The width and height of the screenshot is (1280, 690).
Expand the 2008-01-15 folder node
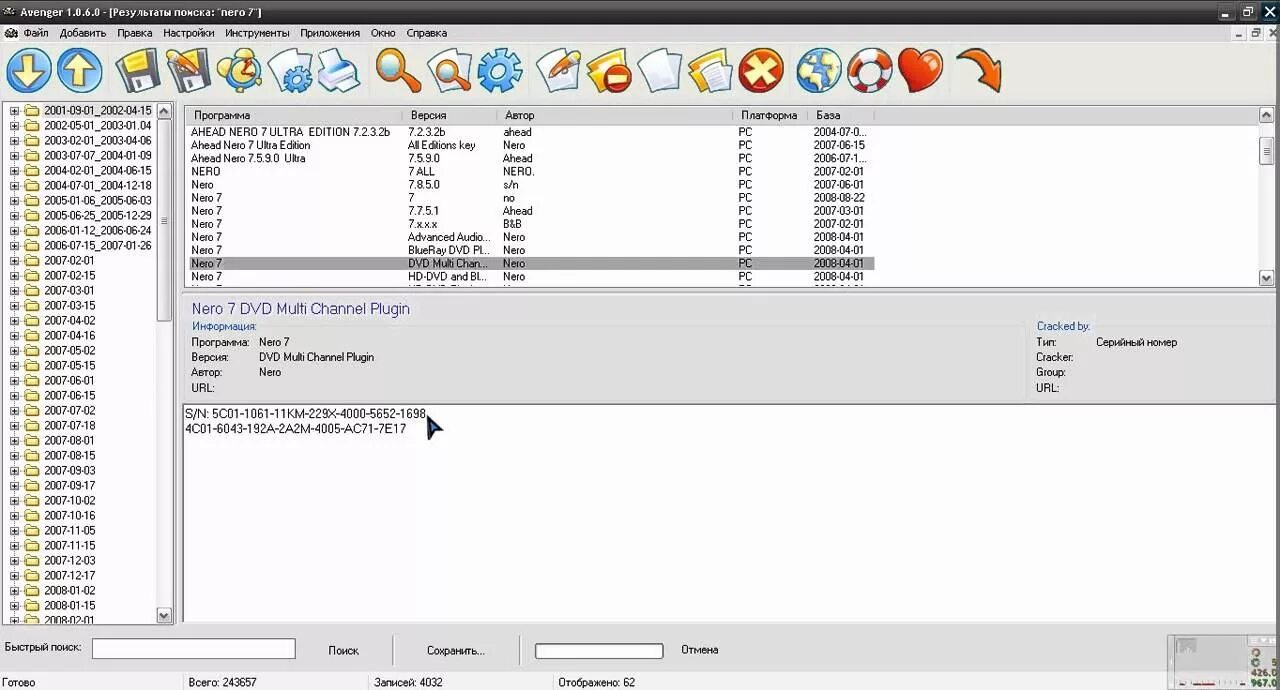[x=14, y=606]
